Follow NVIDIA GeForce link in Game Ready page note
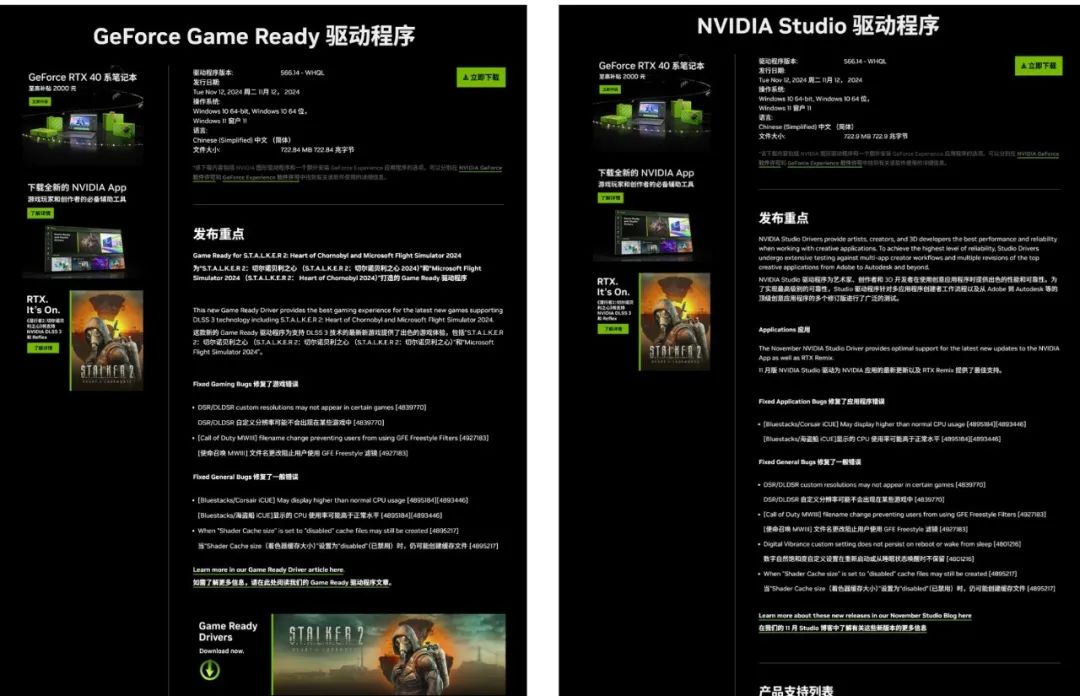The image size is (1080, 696). click(x=480, y=167)
